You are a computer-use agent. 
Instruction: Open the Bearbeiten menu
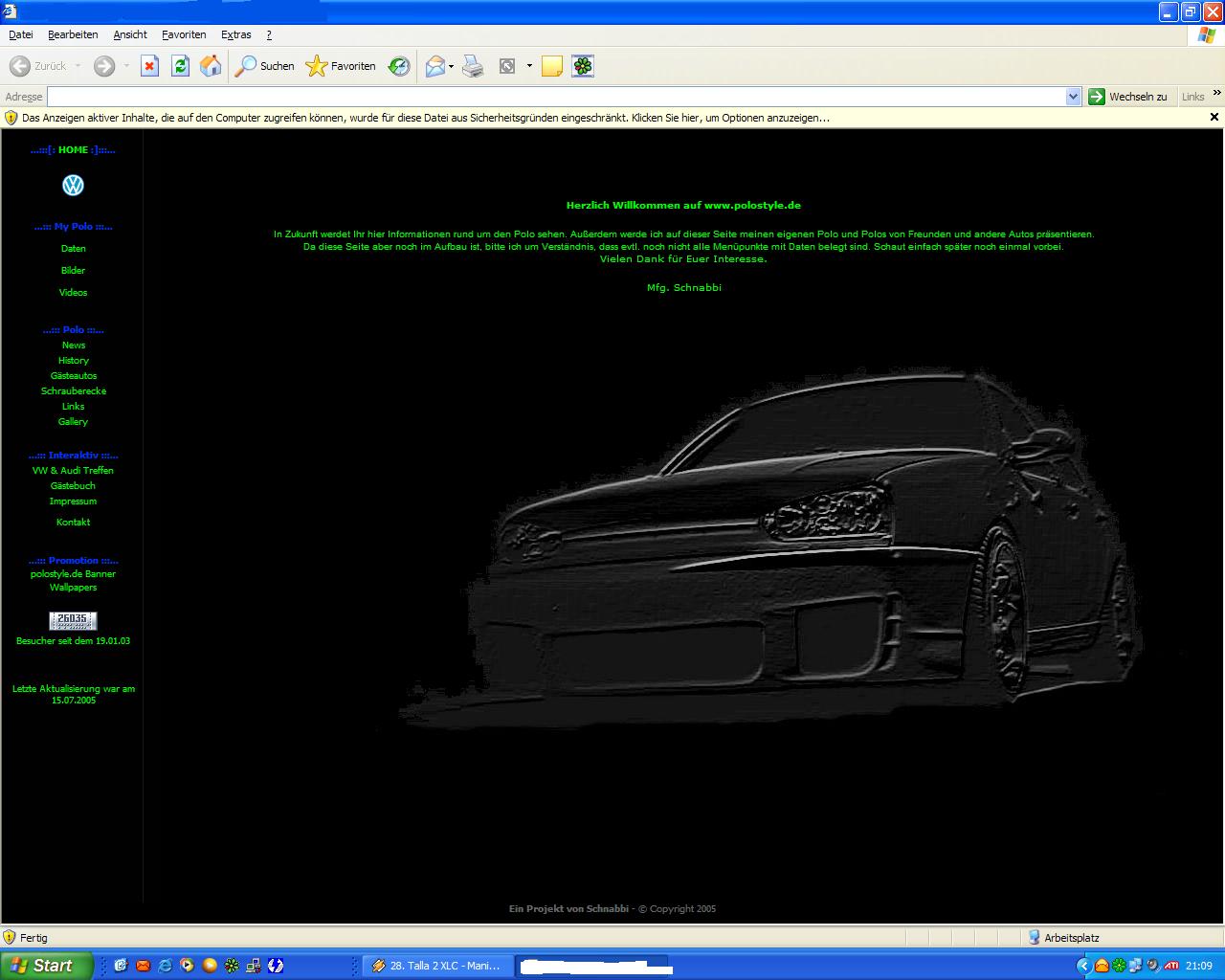[73, 34]
